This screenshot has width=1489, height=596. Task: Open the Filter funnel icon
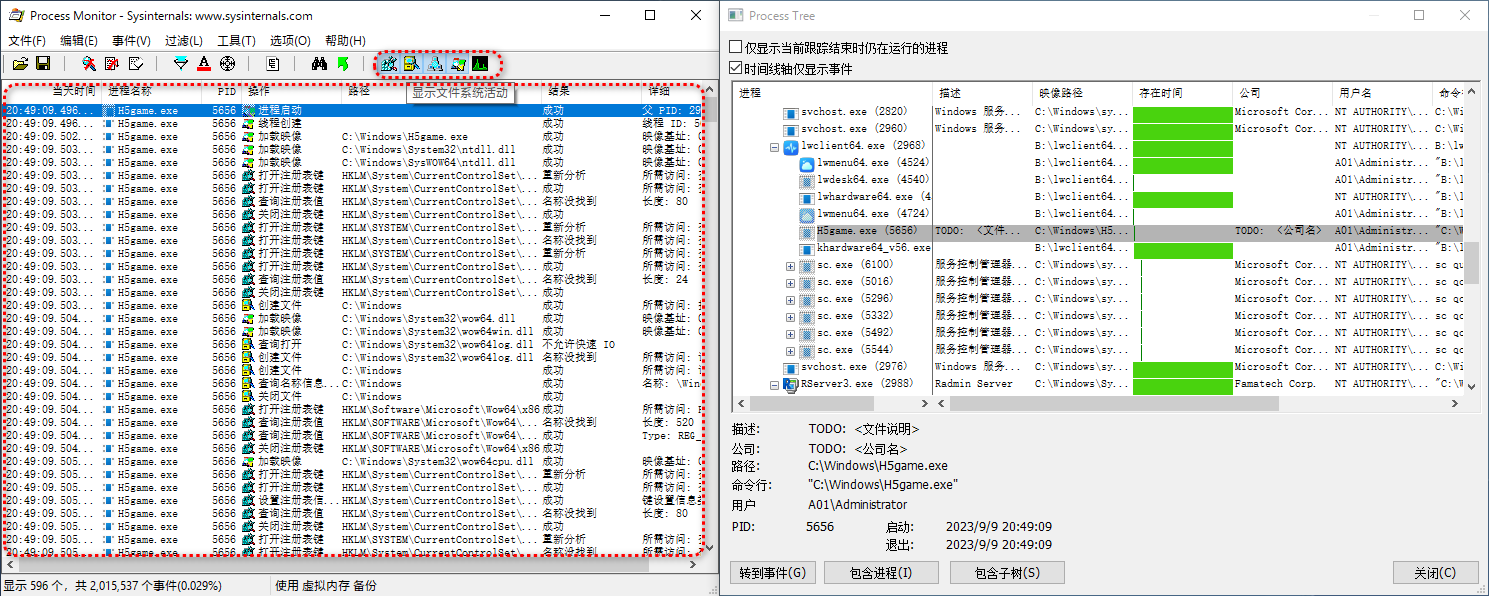click(x=181, y=64)
